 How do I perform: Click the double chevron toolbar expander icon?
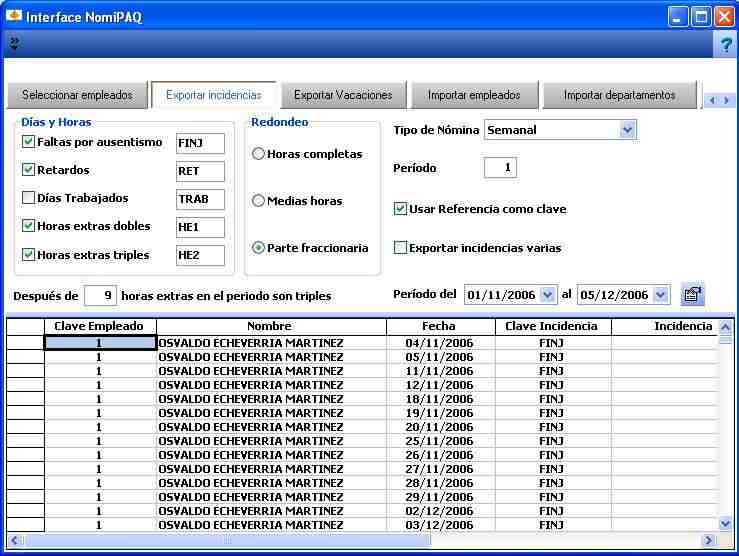pos(15,43)
